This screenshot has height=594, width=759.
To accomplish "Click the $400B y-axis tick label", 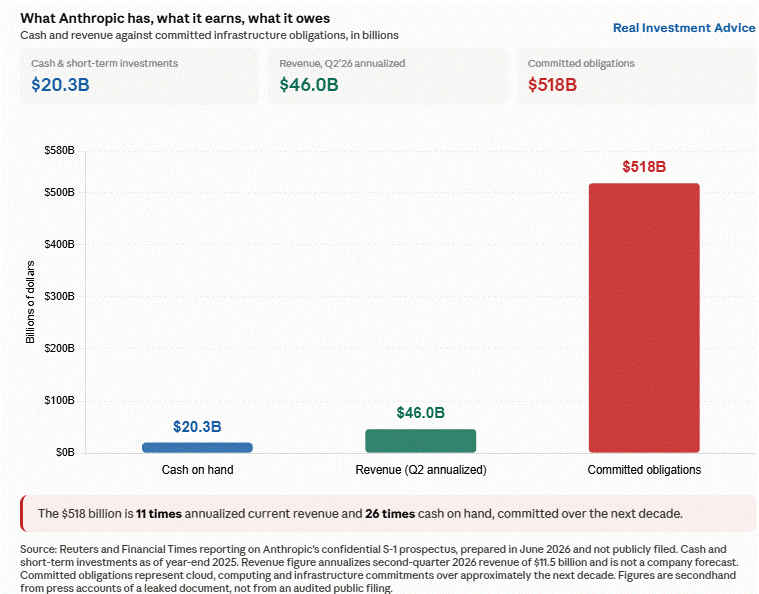I will 60,244.
